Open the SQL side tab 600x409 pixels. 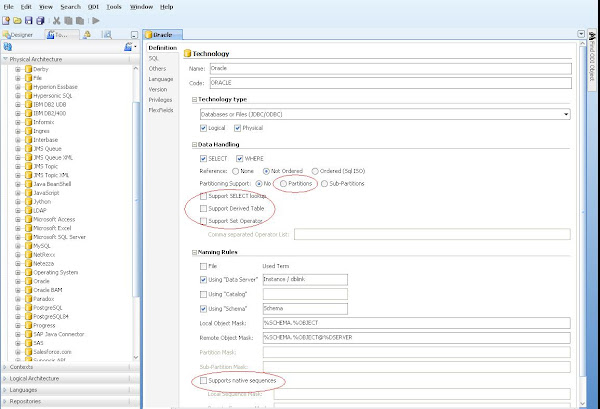[154, 58]
